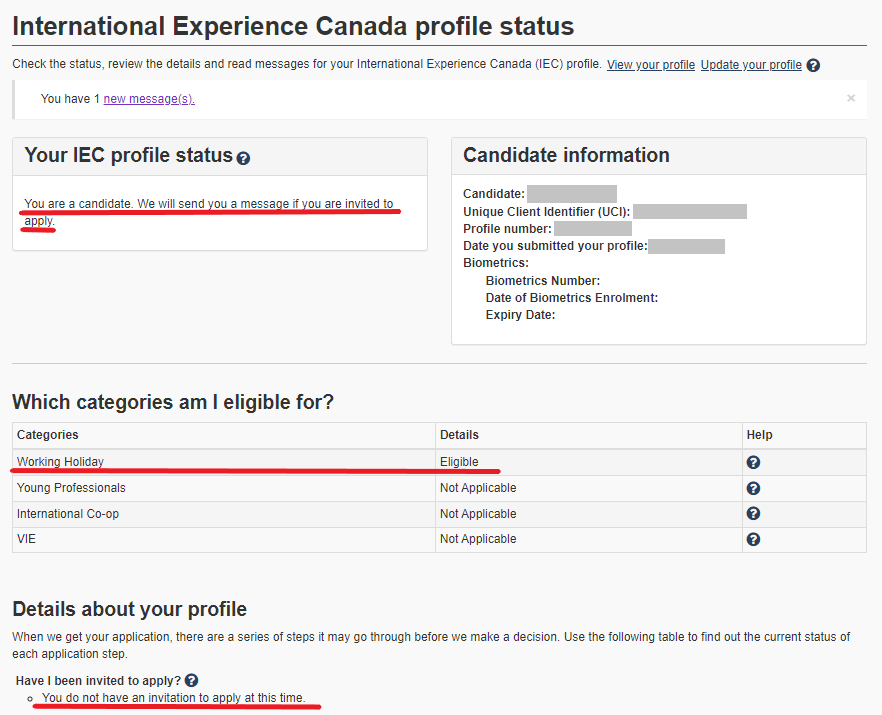Image resolution: width=882 pixels, height=715 pixels.
Task: Click help icon next to IEC profile status heading
Action: [x=243, y=159]
